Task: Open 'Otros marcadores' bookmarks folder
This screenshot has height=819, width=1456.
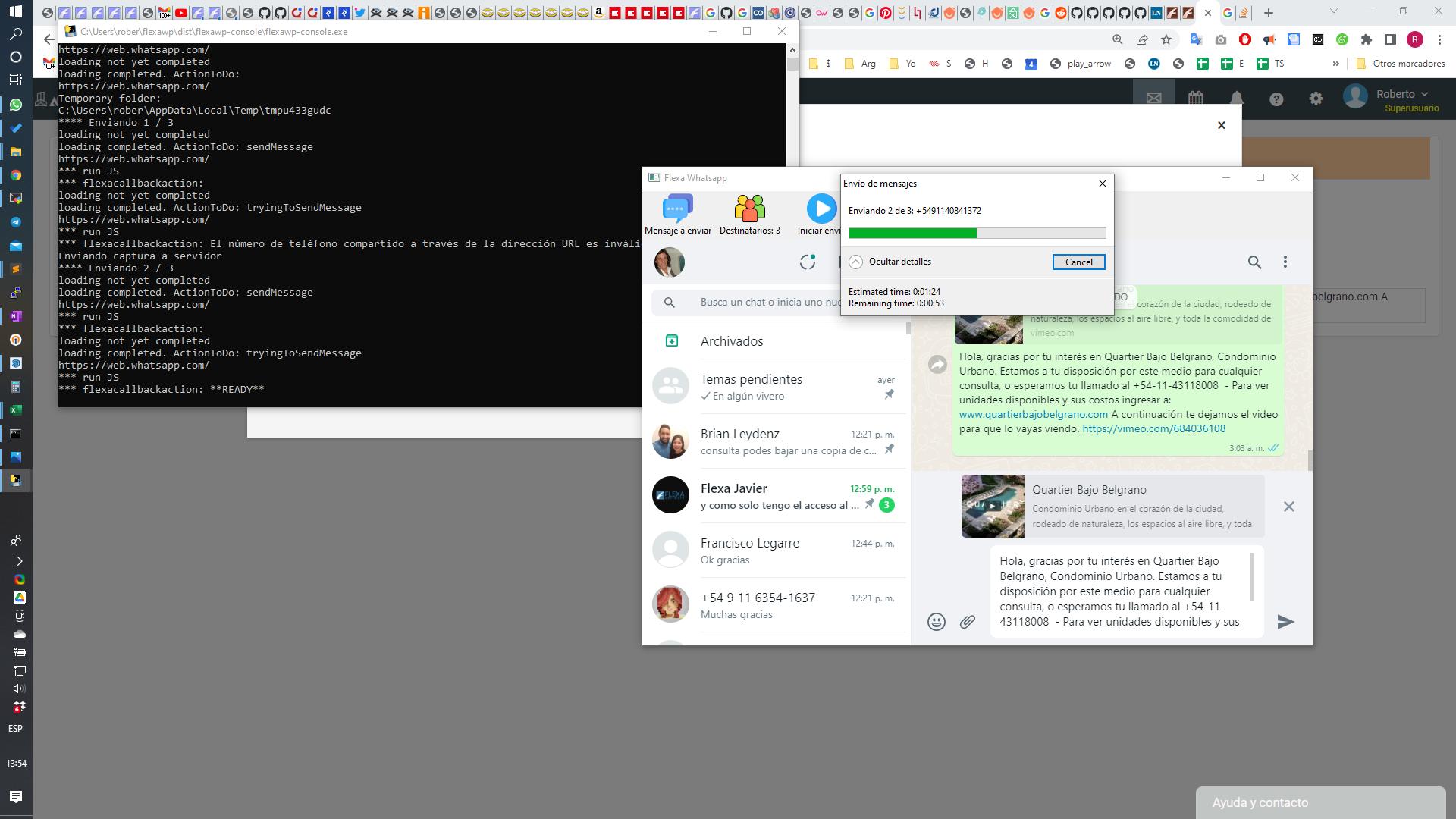Action: tap(1400, 64)
